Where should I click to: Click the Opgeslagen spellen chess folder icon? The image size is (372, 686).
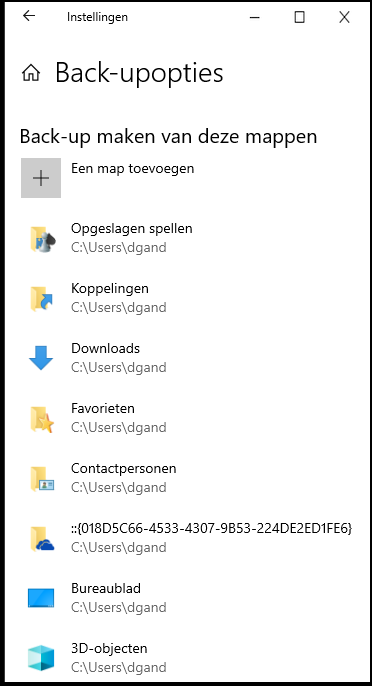[x=42, y=239]
